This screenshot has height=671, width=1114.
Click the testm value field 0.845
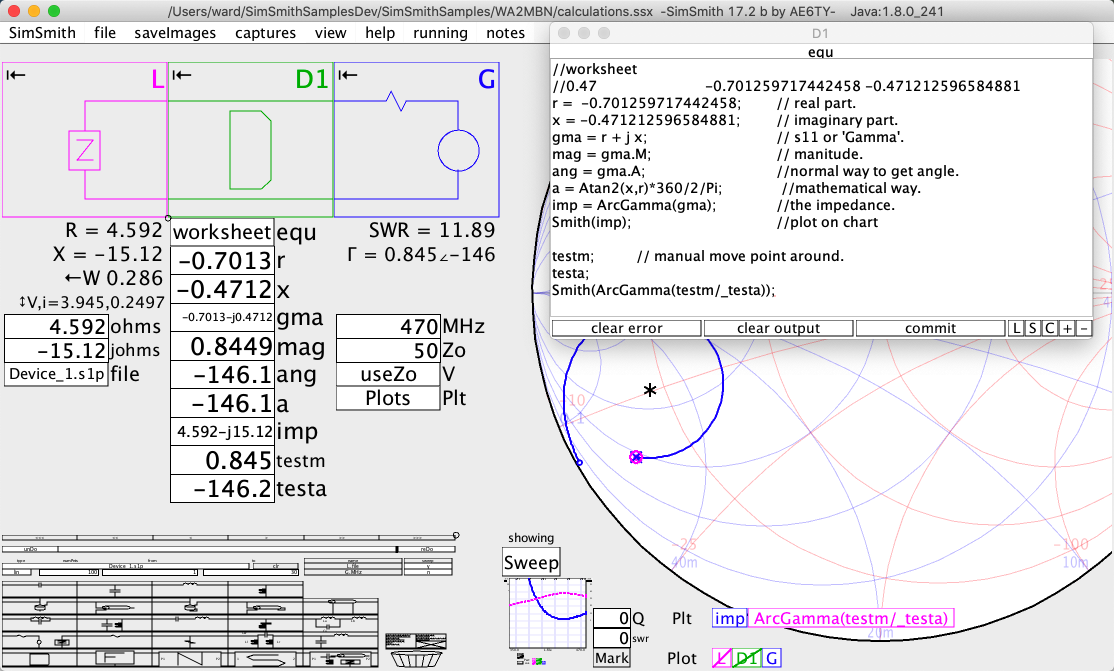click(x=222, y=461)
